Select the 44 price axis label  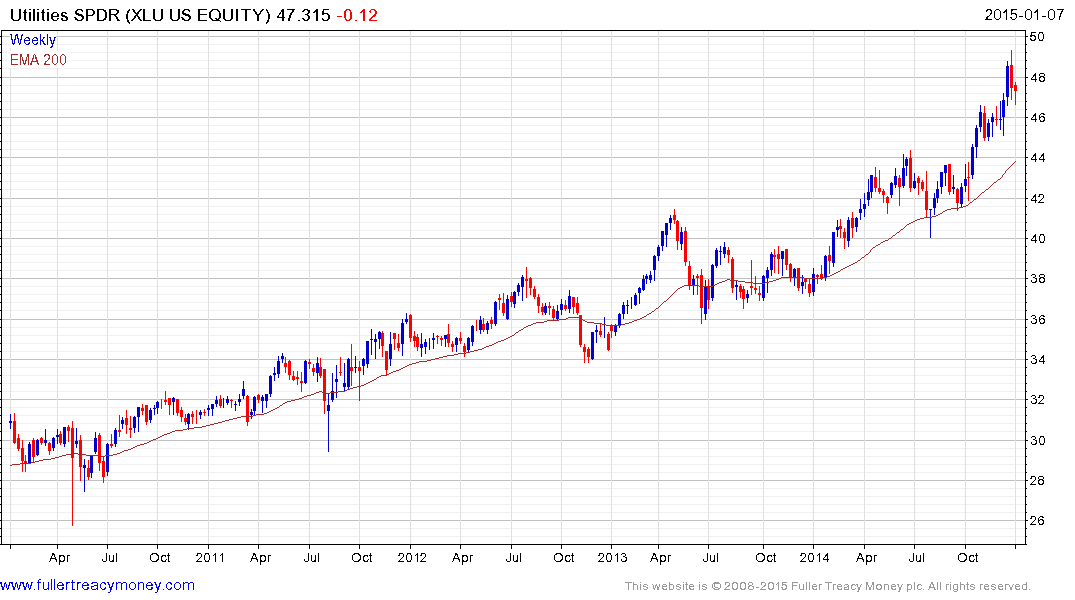pyautogui.click(x=1037, y=158)
